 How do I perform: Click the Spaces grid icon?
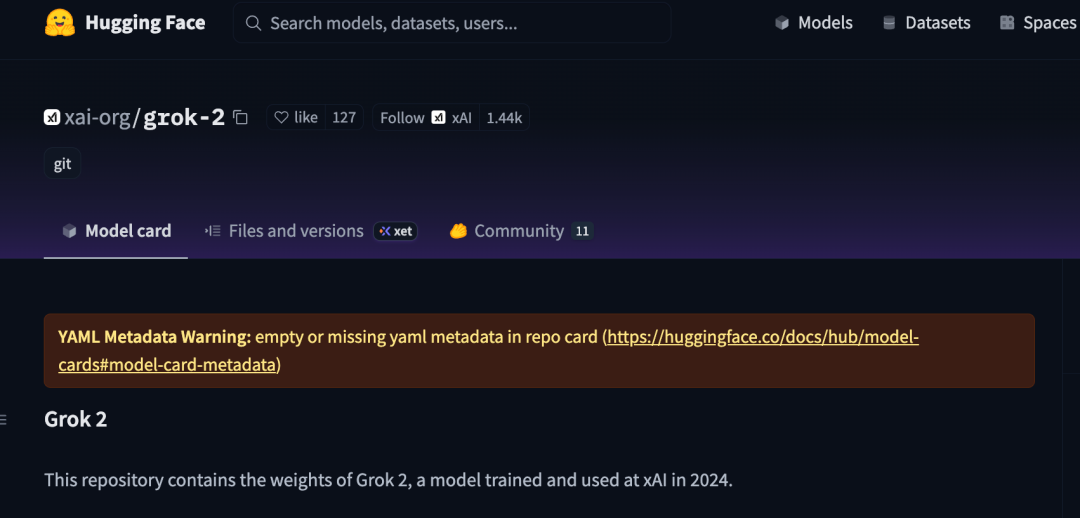click(1007, 23)
